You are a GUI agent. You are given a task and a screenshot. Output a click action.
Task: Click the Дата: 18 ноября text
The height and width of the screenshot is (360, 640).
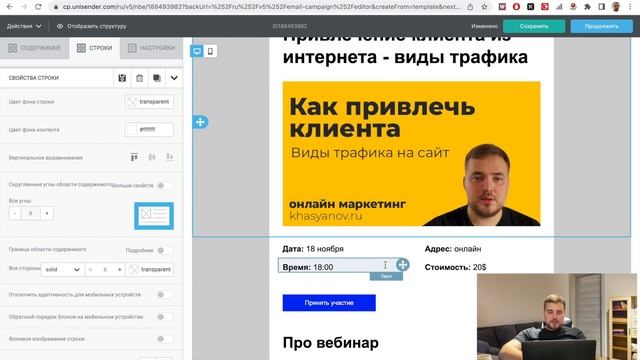313,249
